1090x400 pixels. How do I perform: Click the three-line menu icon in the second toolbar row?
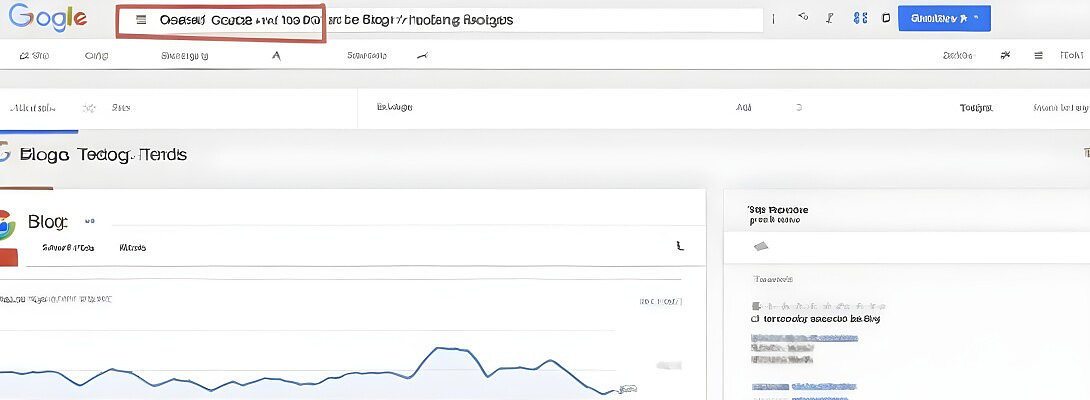pos(1038,56)
